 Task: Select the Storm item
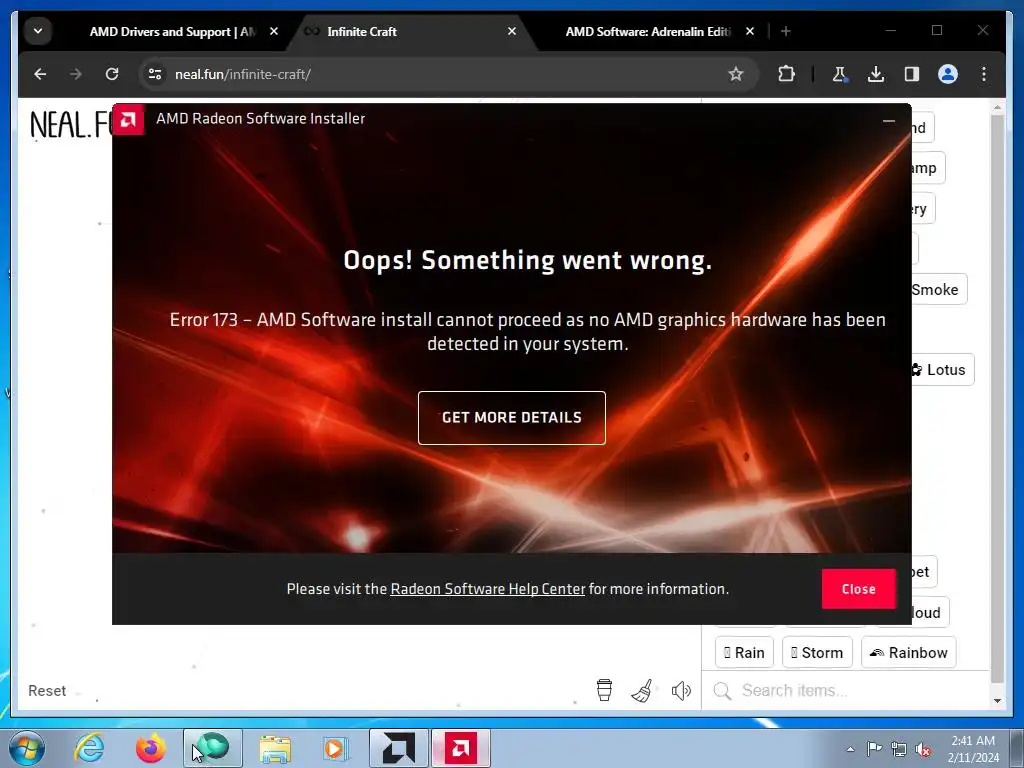(x=817, y=652)
